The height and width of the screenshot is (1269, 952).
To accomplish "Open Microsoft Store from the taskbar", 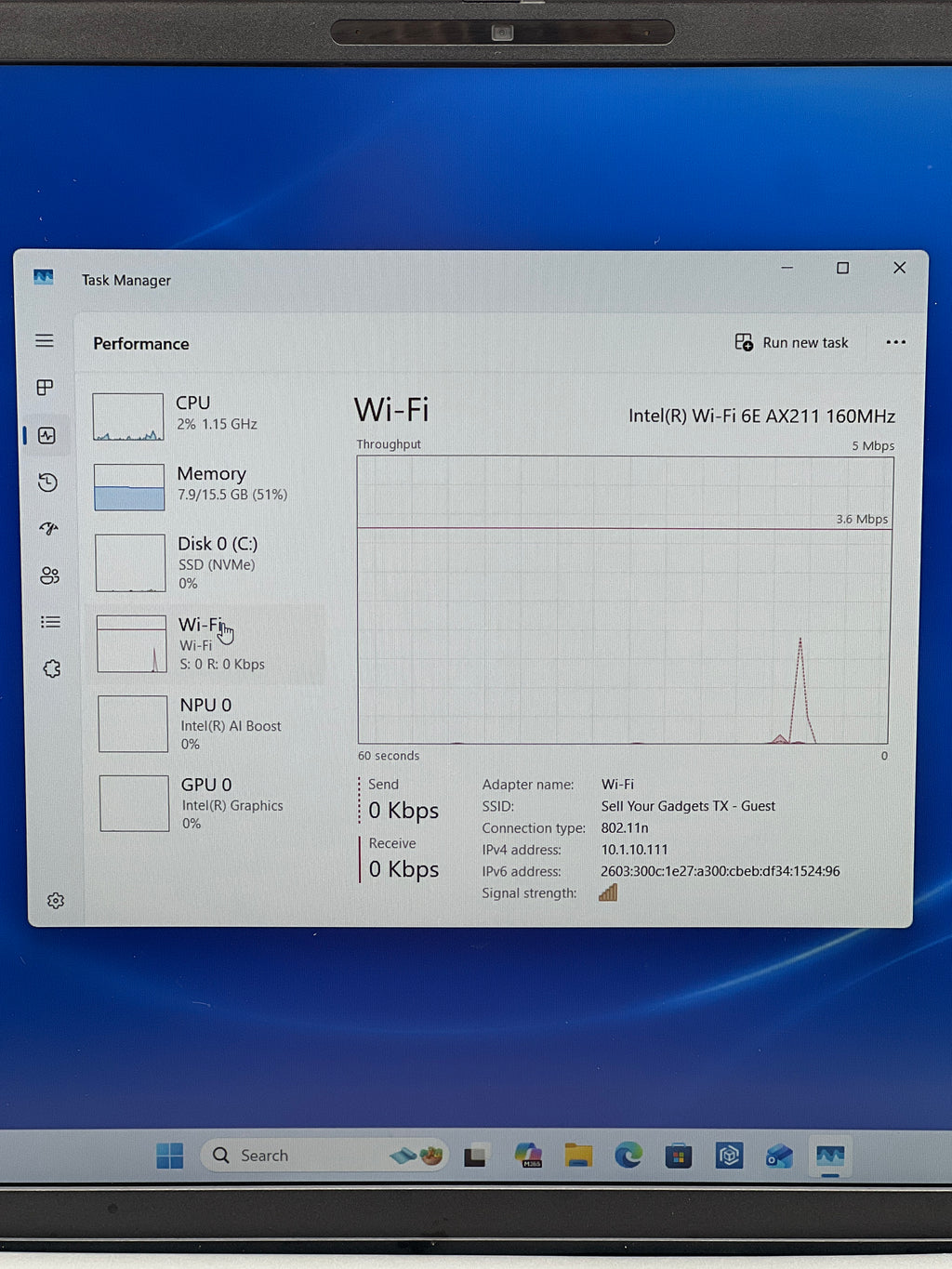I will point(679,1156).
